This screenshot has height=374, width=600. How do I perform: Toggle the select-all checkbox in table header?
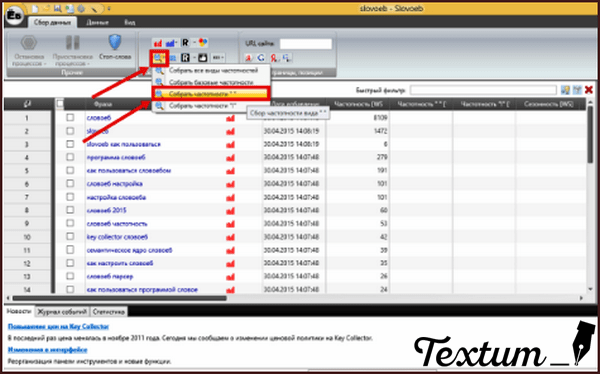(60, 103)
